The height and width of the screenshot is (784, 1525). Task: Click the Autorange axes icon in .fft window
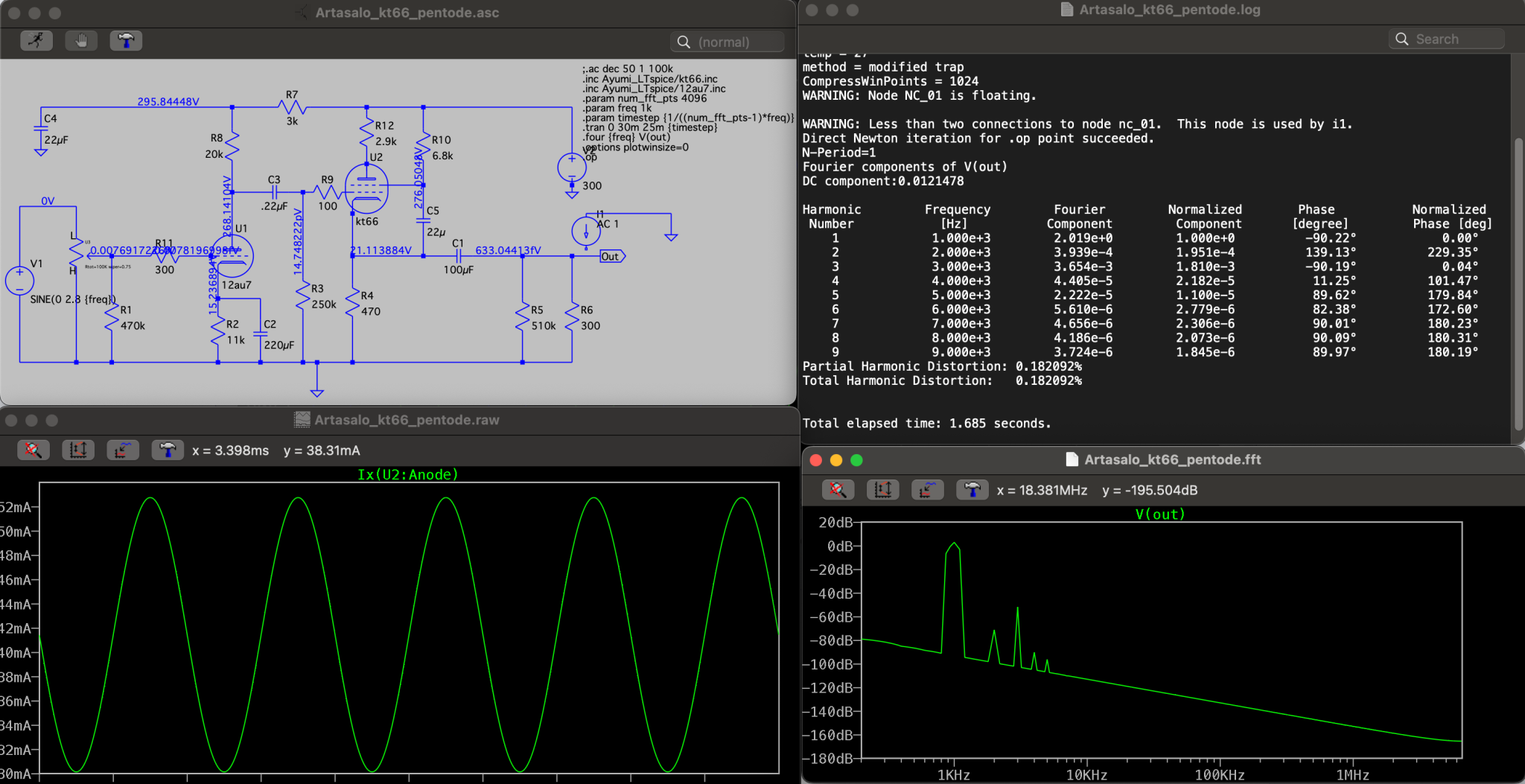[x=883, y=490]
